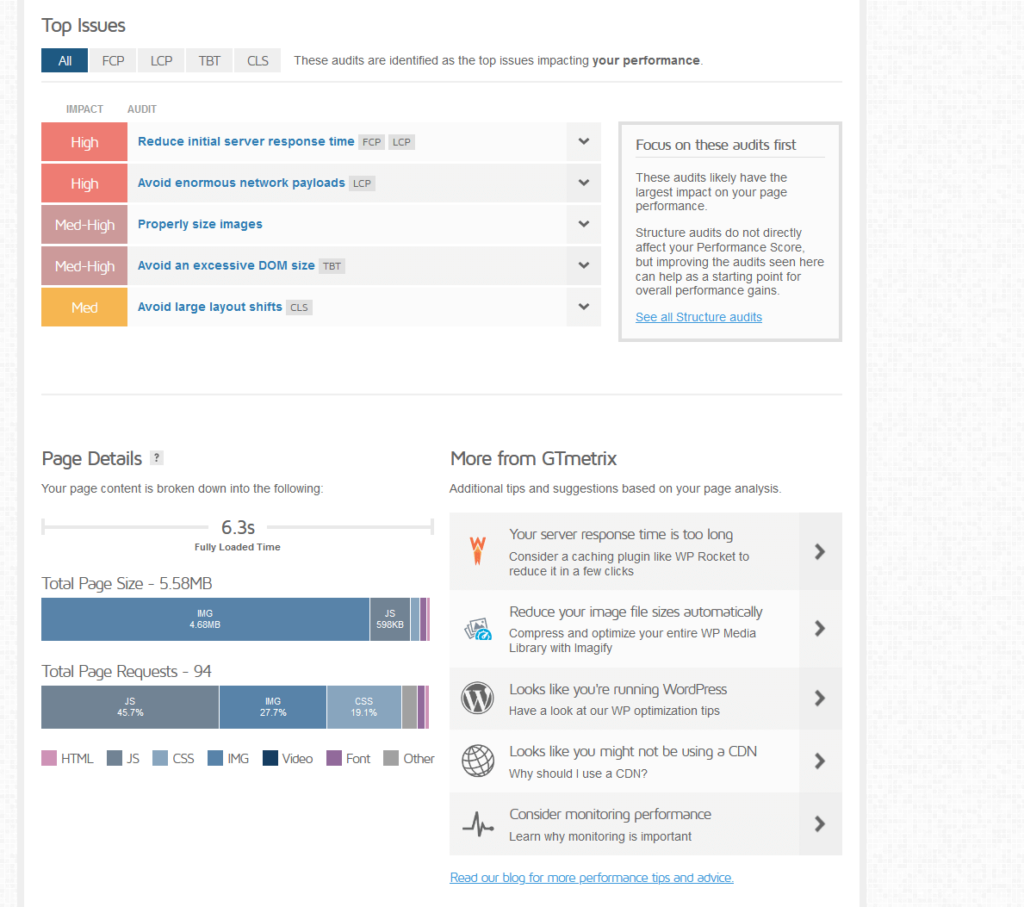
Task: Click the WordPress logo icon
Action: click(478, 698)
